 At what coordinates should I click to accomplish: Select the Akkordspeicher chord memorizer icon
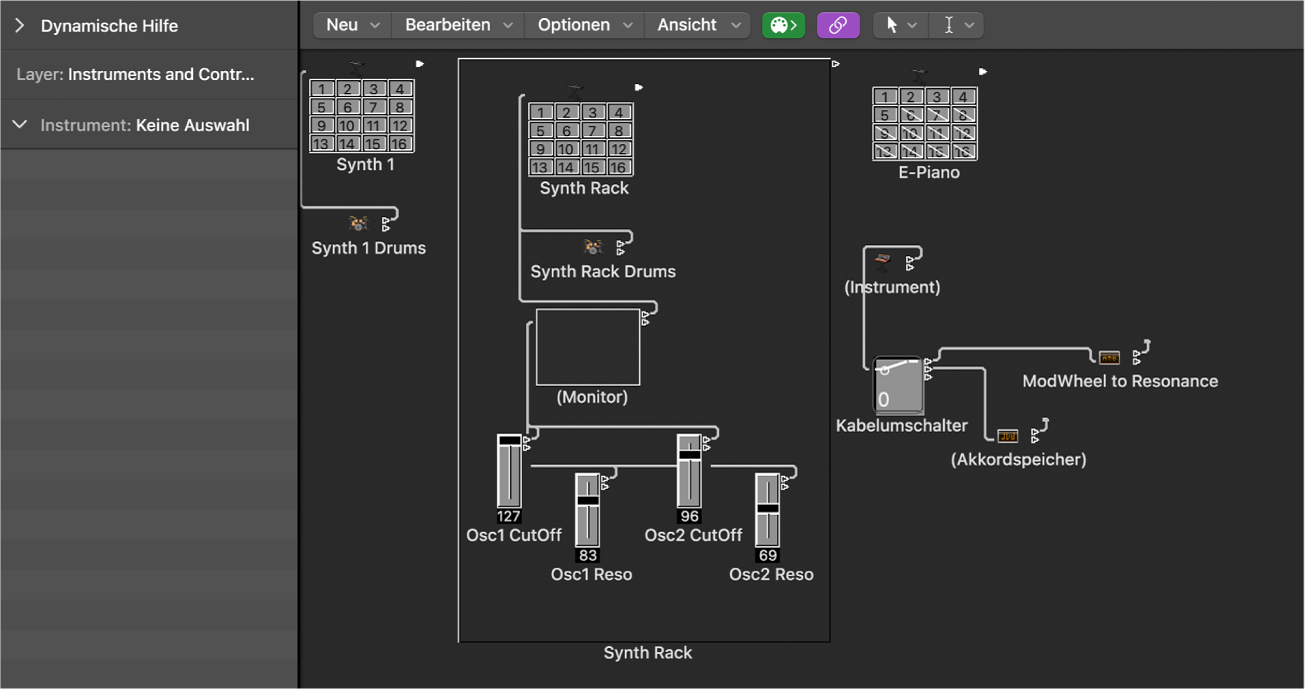1008,435
